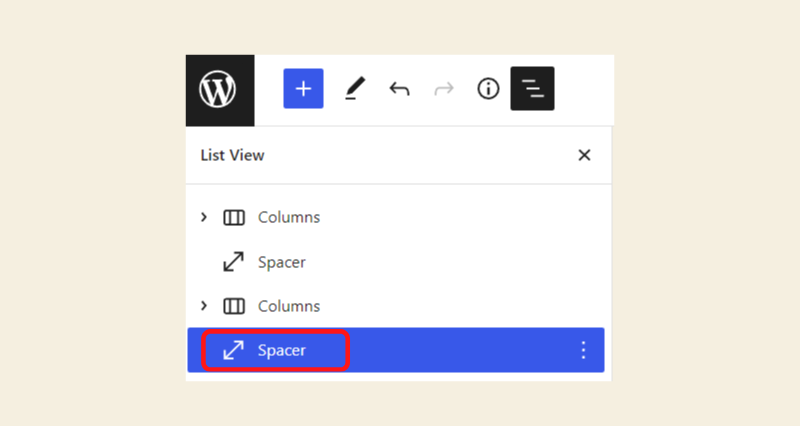Open the block inserter plus button
The image size is (800, 426).
(x=303, y=89)
